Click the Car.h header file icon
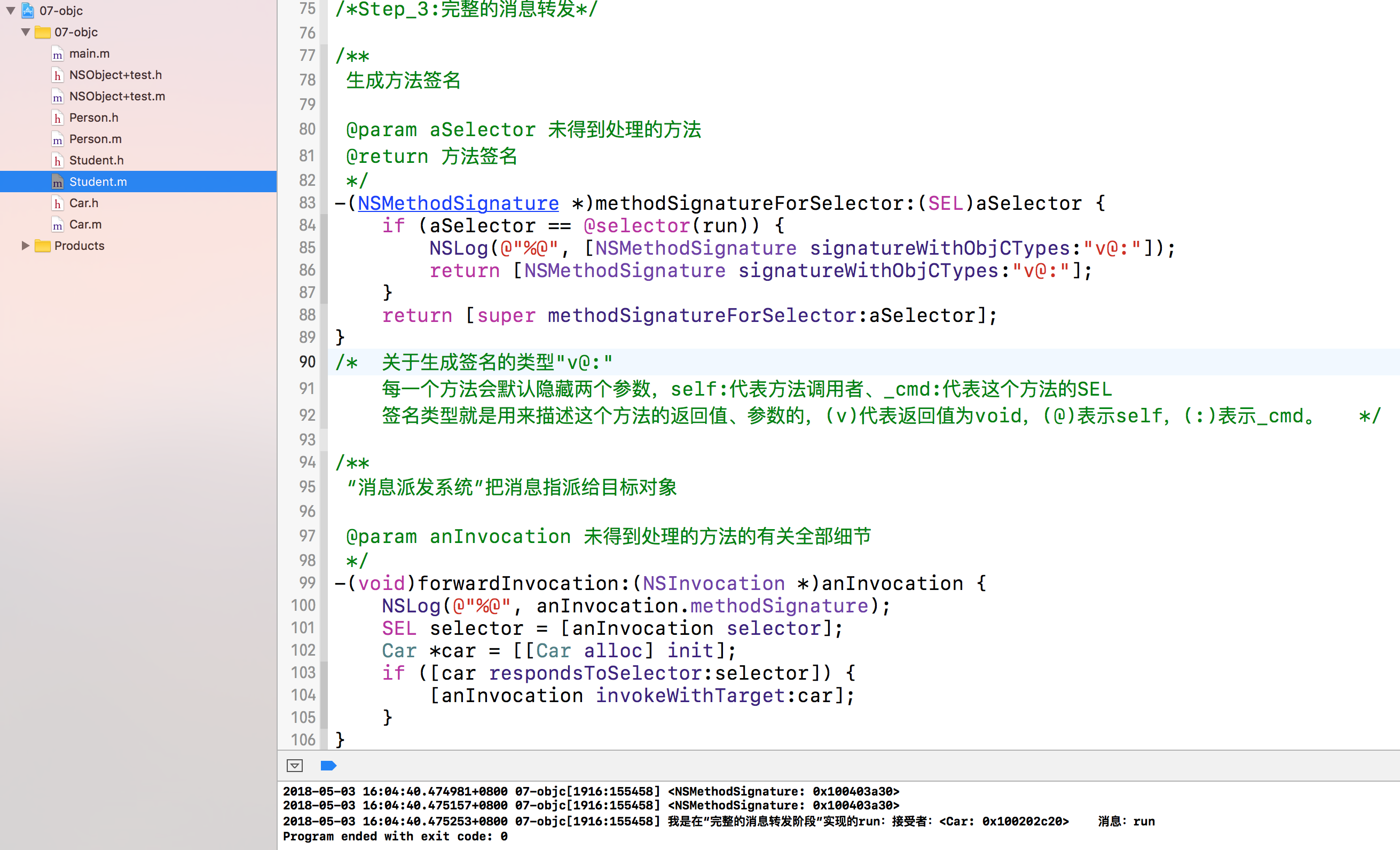This screenshot has height=850, width=1400. coord(57,203)
